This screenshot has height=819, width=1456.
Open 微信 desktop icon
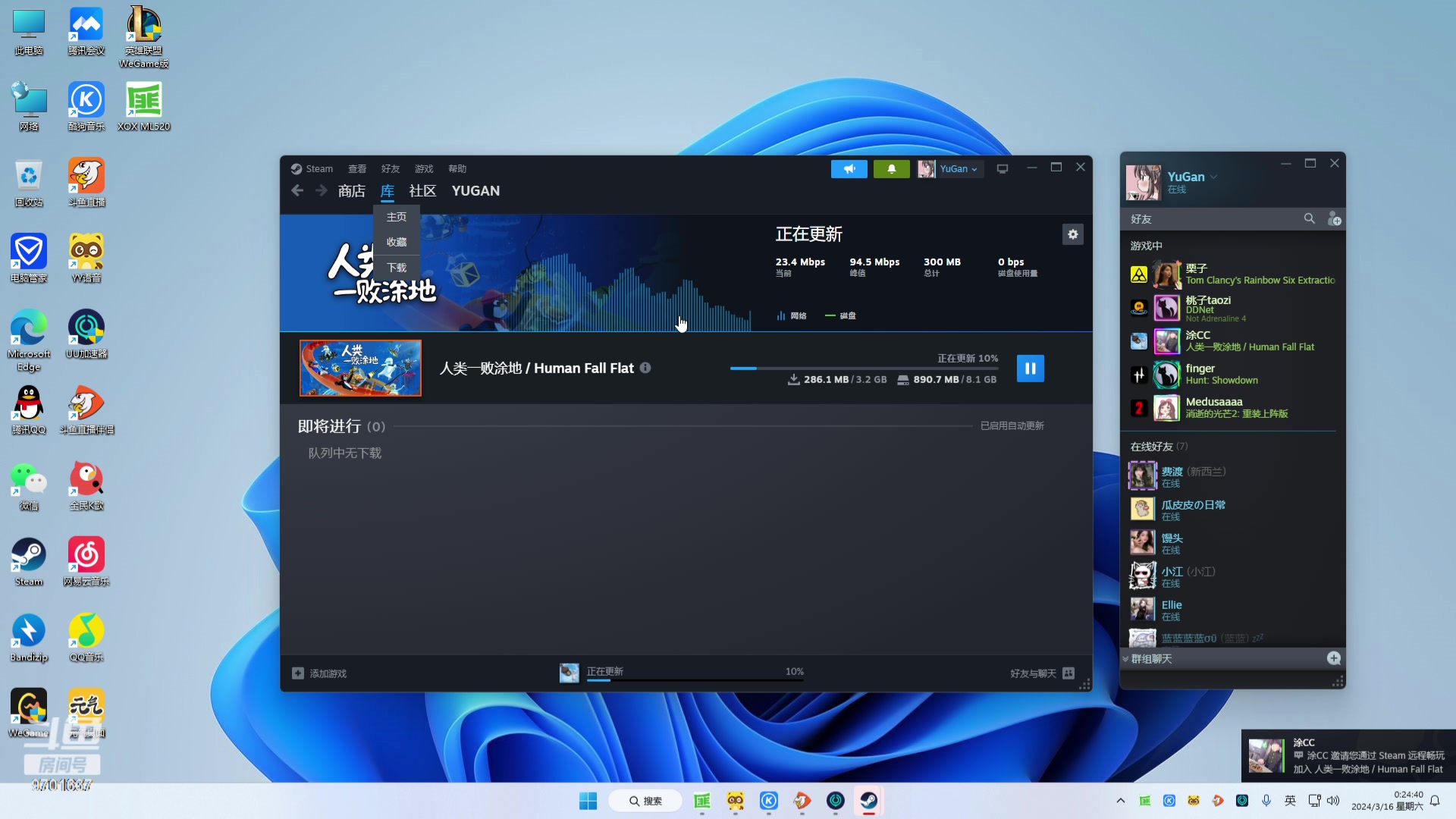tap(29, 485)
